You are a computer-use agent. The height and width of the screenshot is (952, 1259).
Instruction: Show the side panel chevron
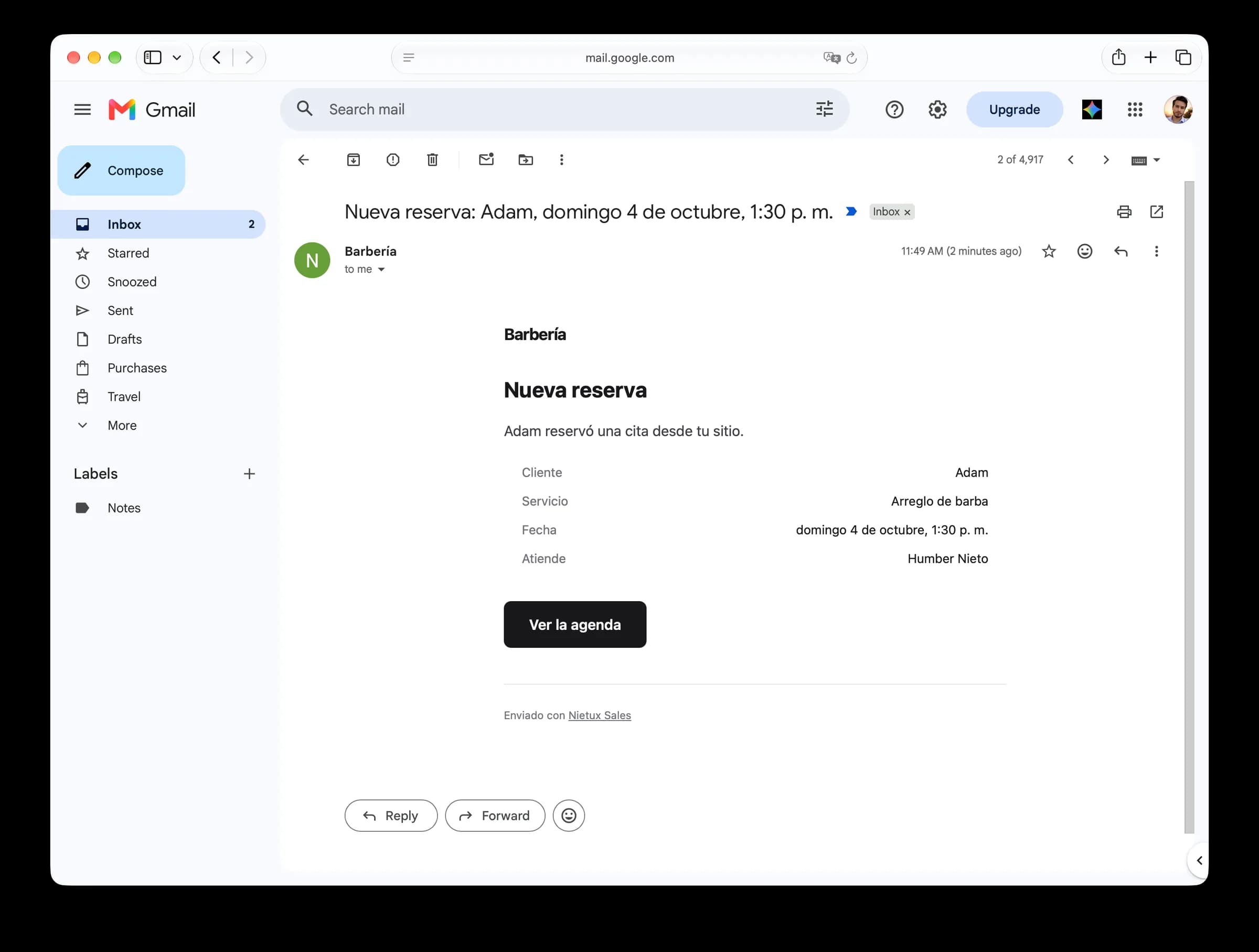(x=1199, y=860)
